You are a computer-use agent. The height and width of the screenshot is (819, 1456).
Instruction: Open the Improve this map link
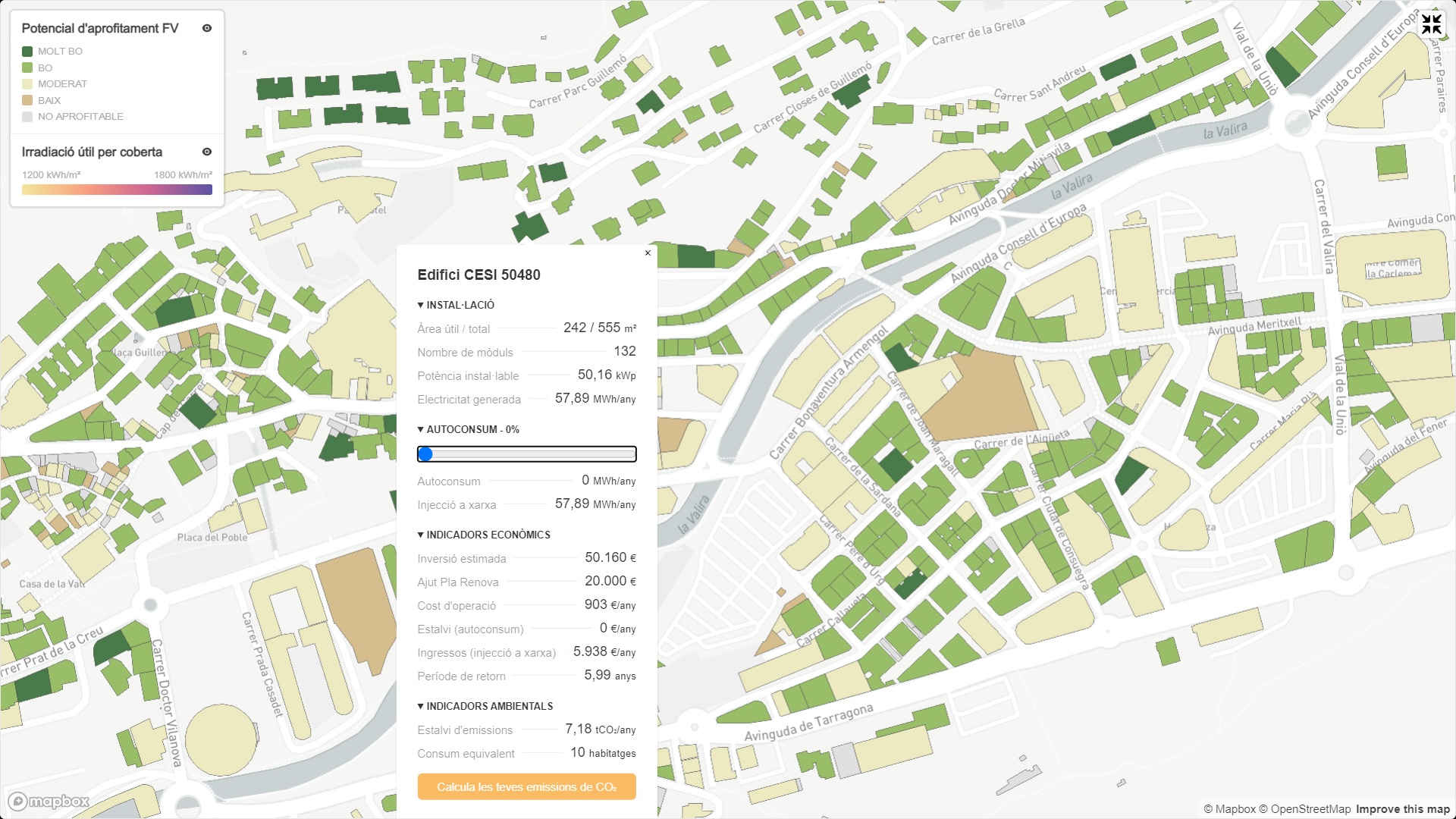[1402, 809]
